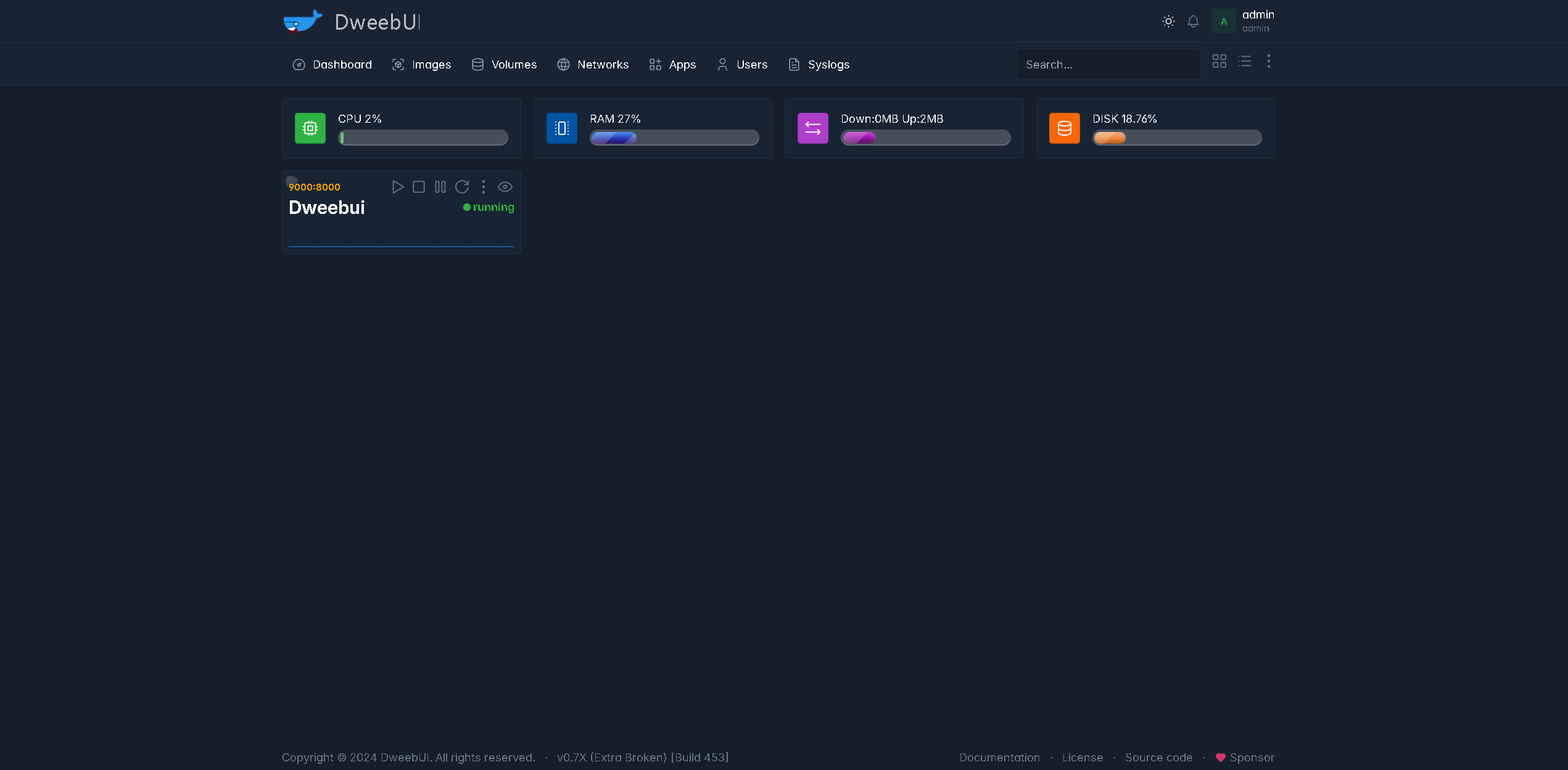The image size is (1568, 770).
Task: Open the License footer link
Action: 1083,757
